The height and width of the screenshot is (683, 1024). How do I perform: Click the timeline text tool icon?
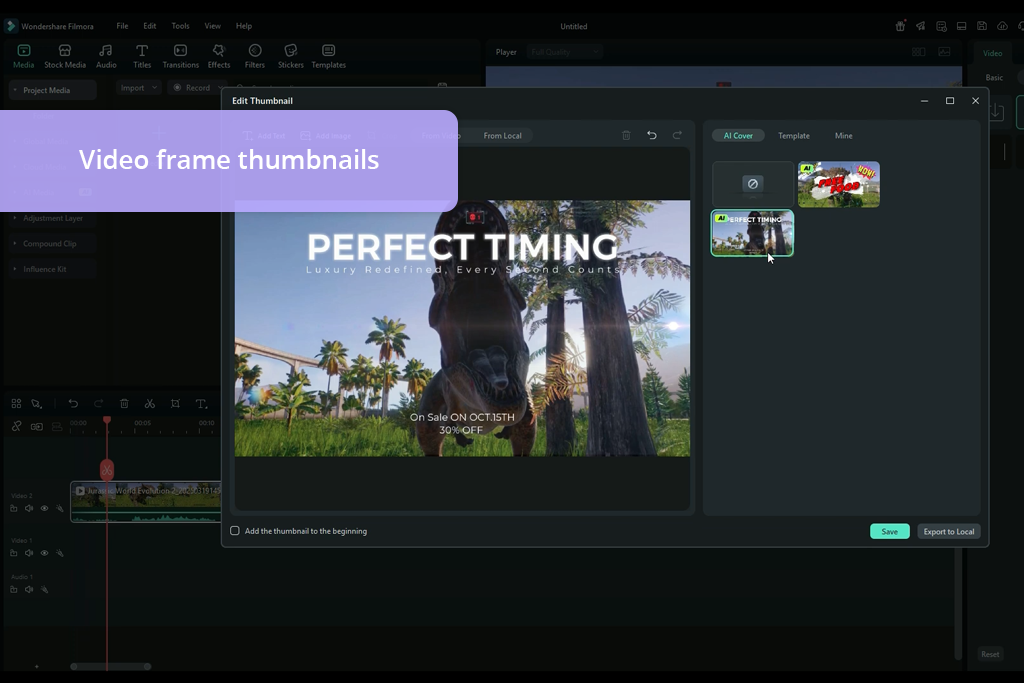click(x=201, y=404)
